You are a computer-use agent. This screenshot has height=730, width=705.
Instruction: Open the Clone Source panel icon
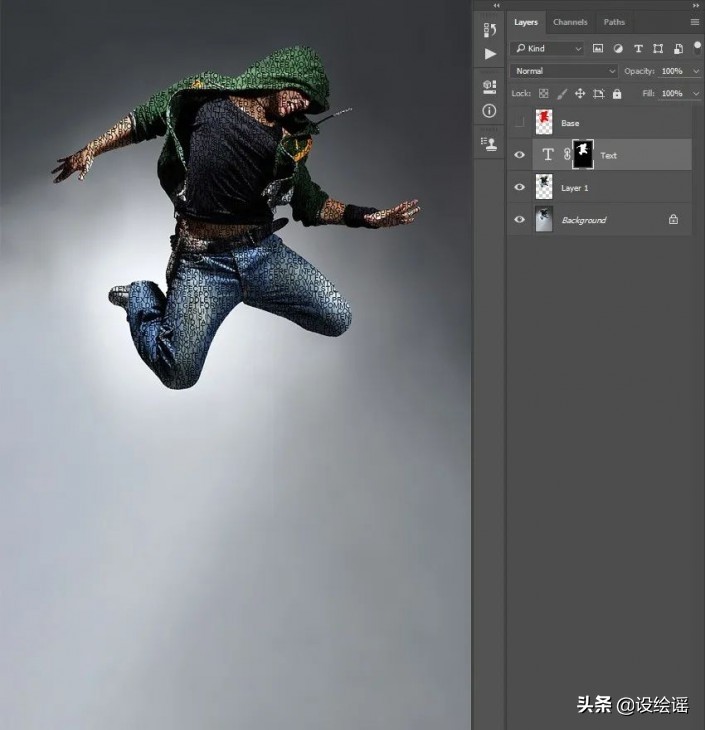click(489, 143)
